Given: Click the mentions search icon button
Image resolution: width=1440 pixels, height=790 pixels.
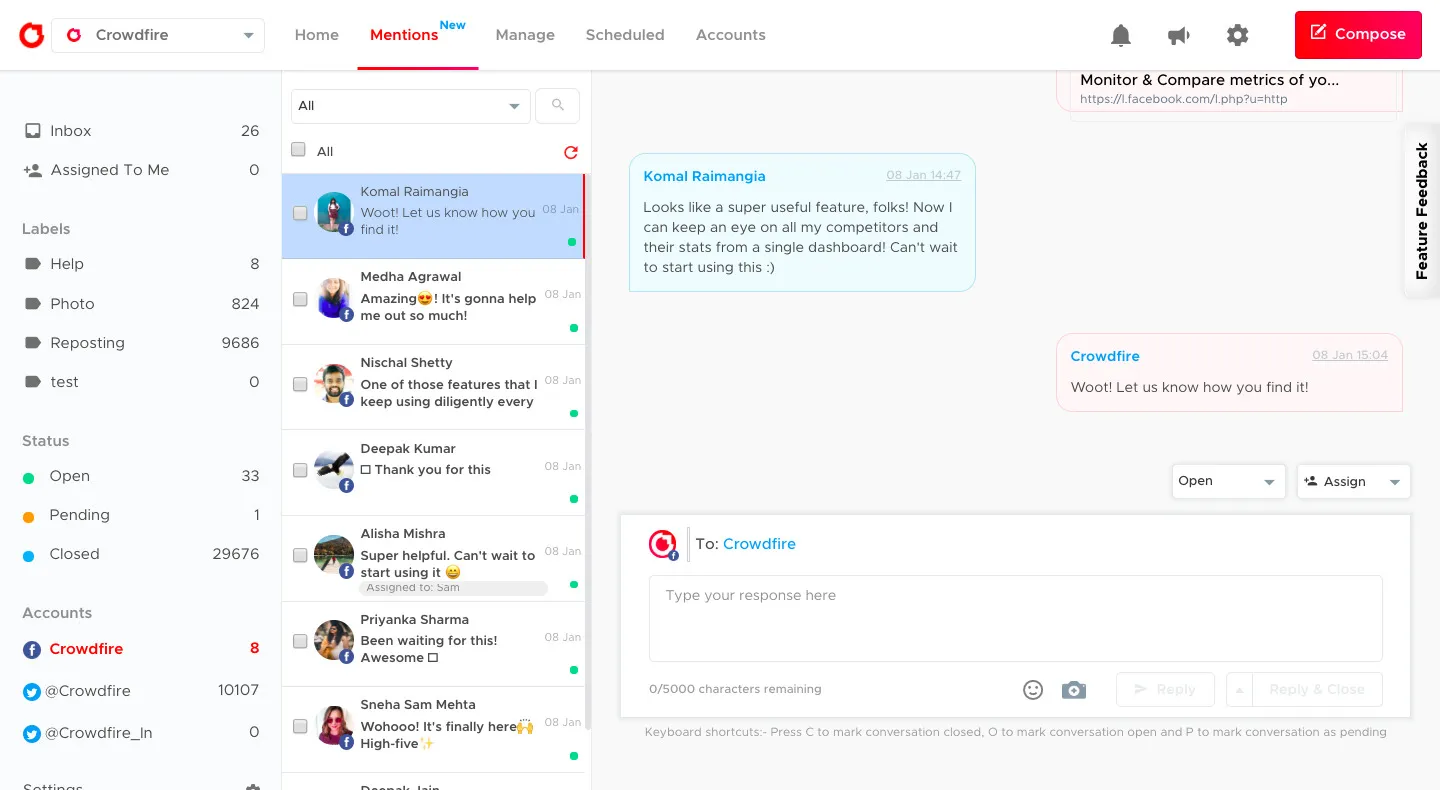Looking at the screenshot, I should (558, 106).
